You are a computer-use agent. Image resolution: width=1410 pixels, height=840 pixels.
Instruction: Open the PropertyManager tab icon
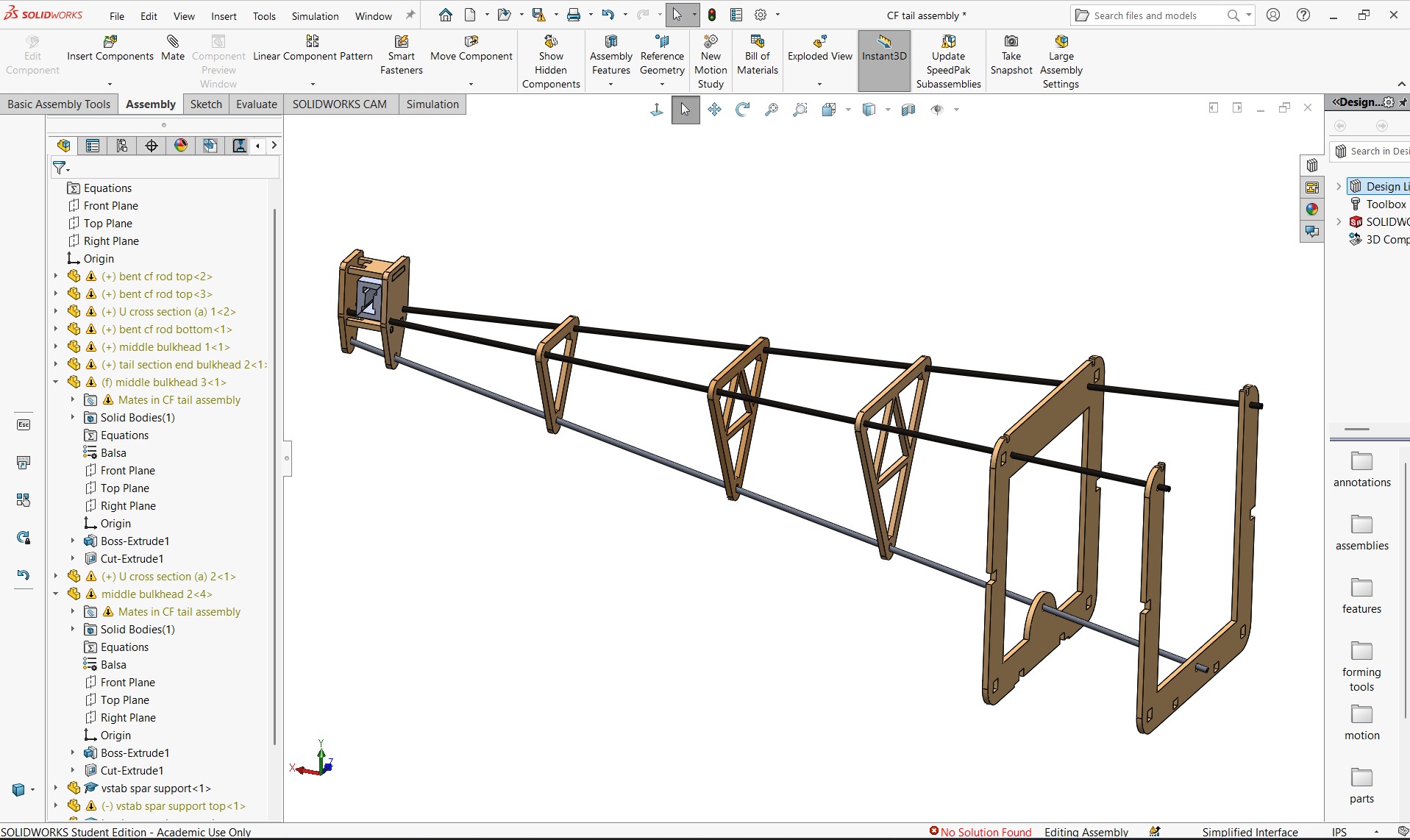92,146
